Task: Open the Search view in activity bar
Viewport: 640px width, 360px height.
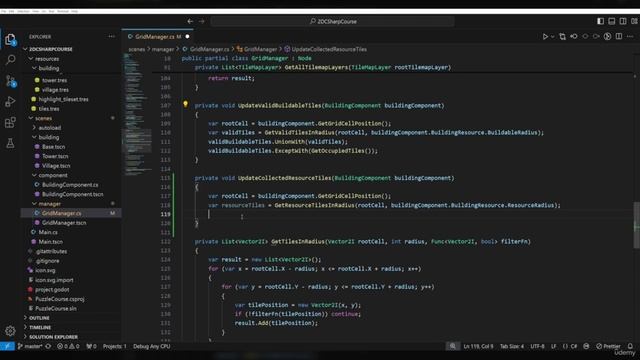Action: pyautogui.click(x=10, y=60)
